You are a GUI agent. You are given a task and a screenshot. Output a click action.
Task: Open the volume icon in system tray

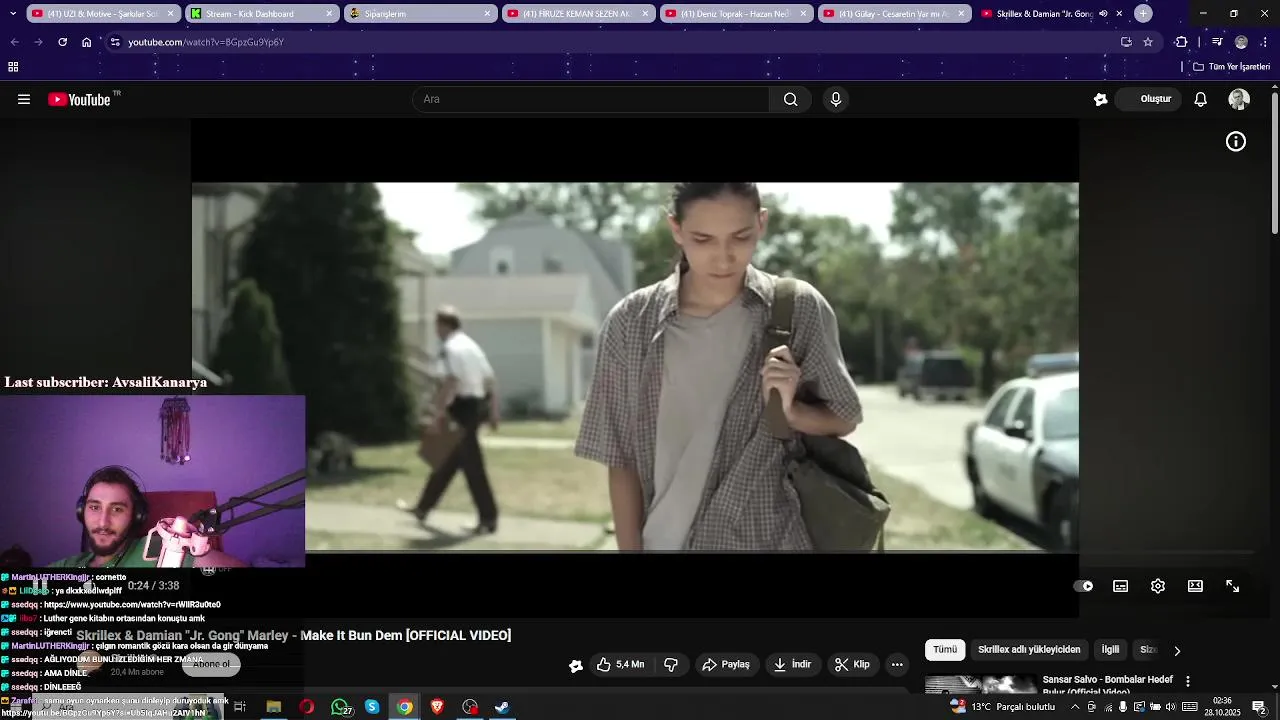pos(1170,707)
